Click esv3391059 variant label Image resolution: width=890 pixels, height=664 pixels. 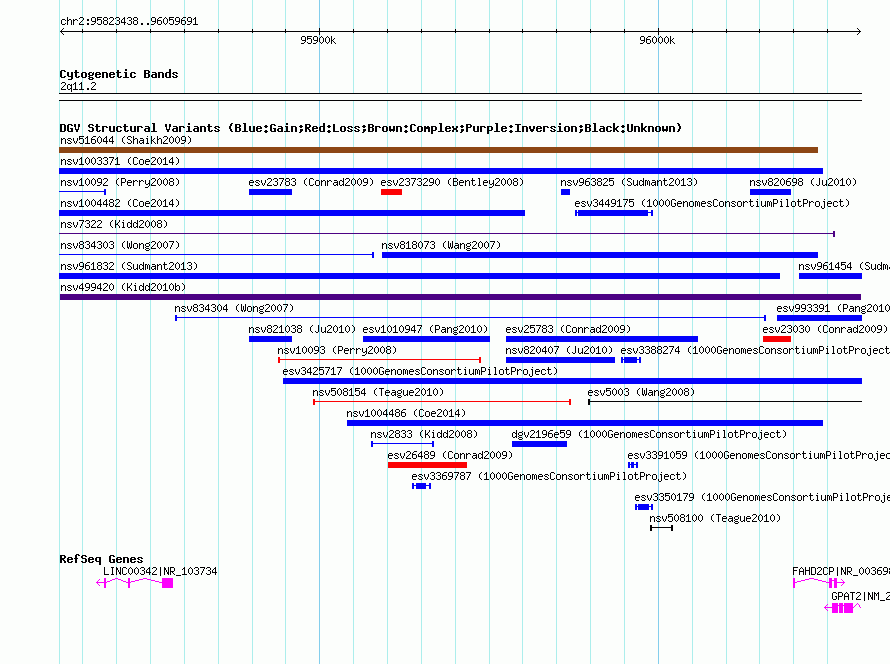tap(758, 455)
